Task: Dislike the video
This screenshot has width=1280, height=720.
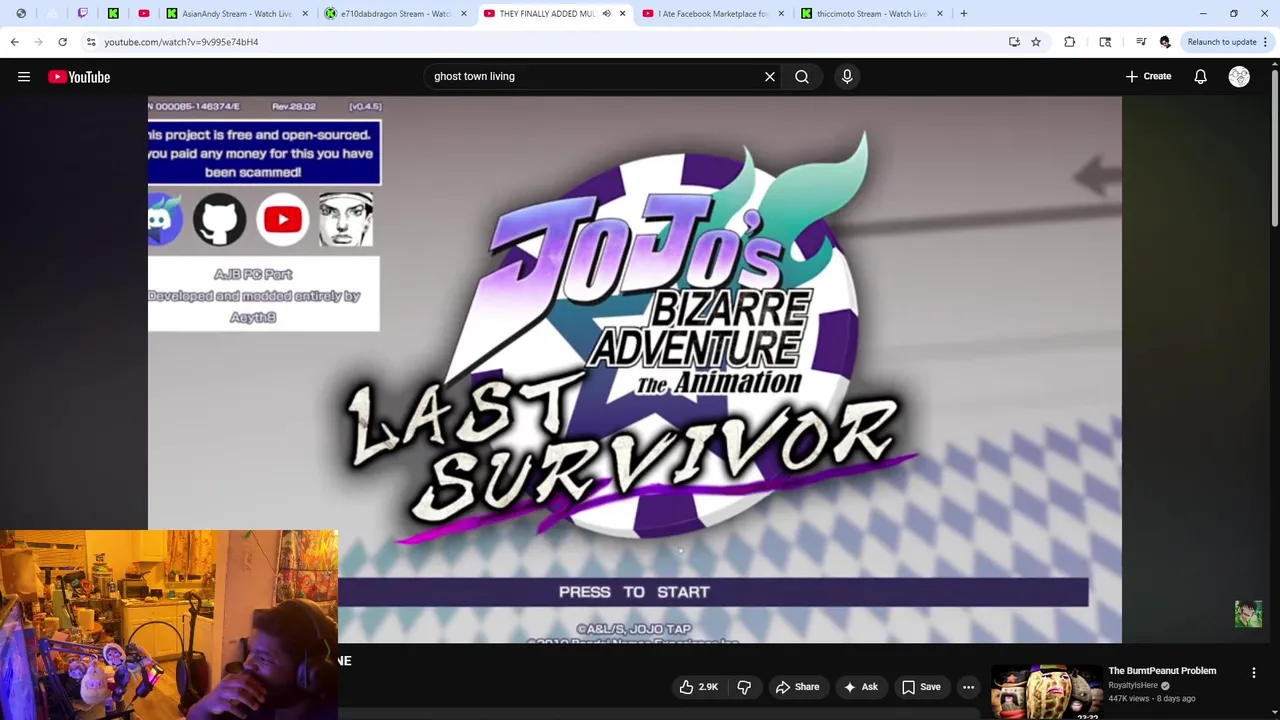Action: tap(744, 687)
